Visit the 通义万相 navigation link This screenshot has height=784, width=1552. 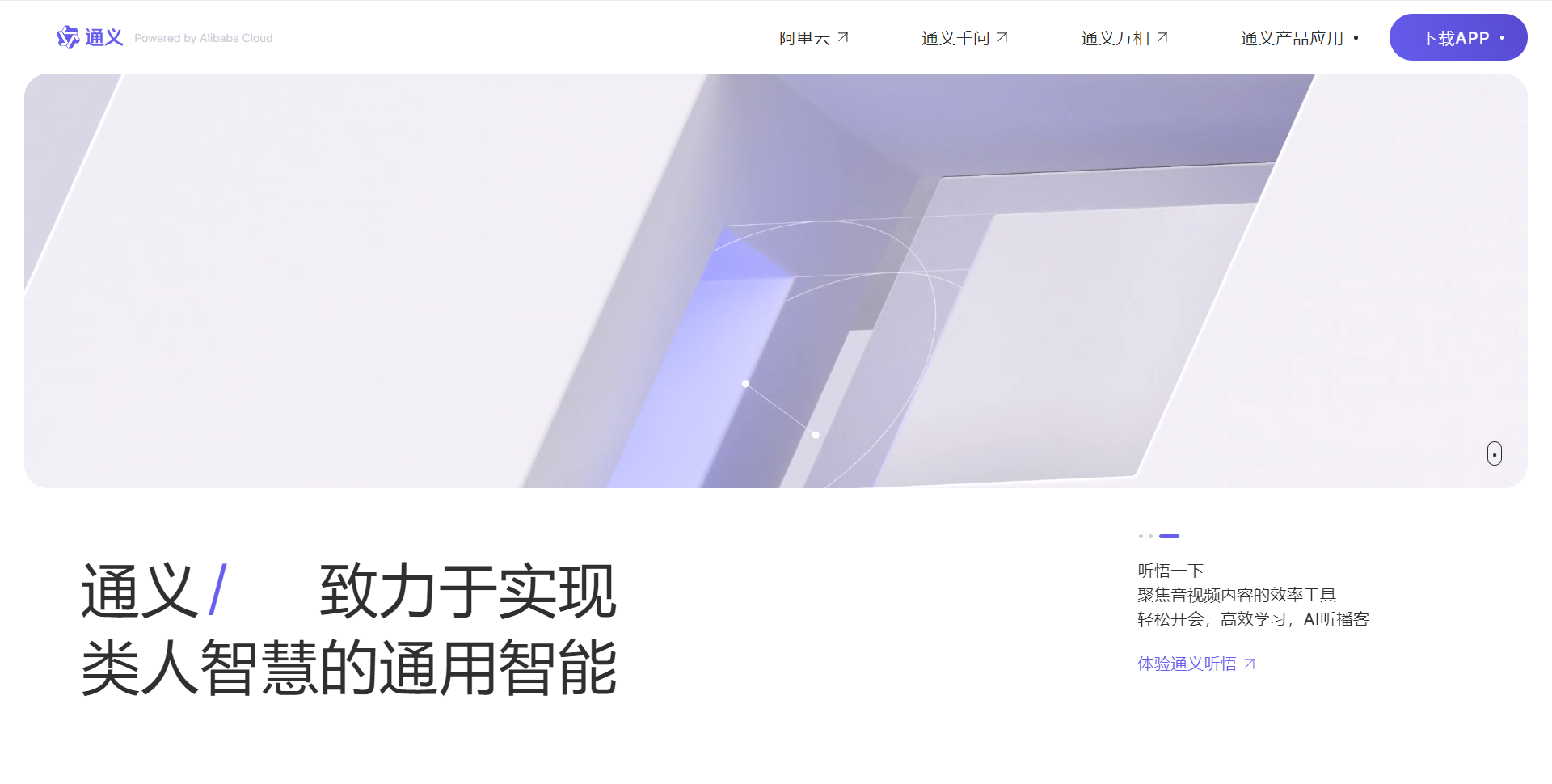(1124, 38)
